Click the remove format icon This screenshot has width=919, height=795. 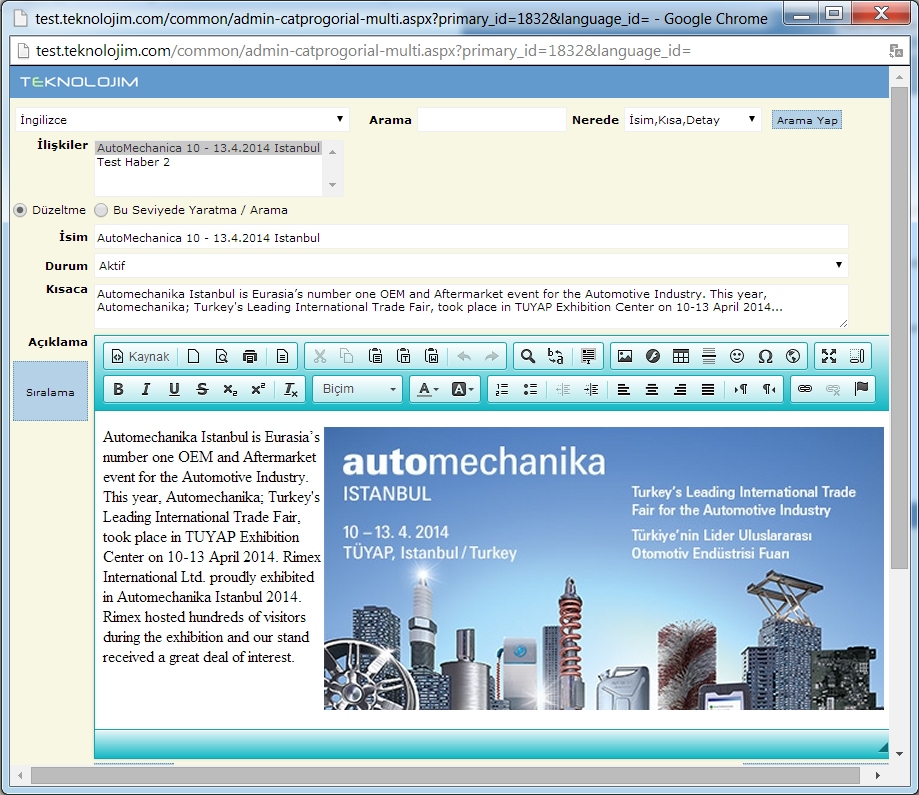[x=291, y=389]
